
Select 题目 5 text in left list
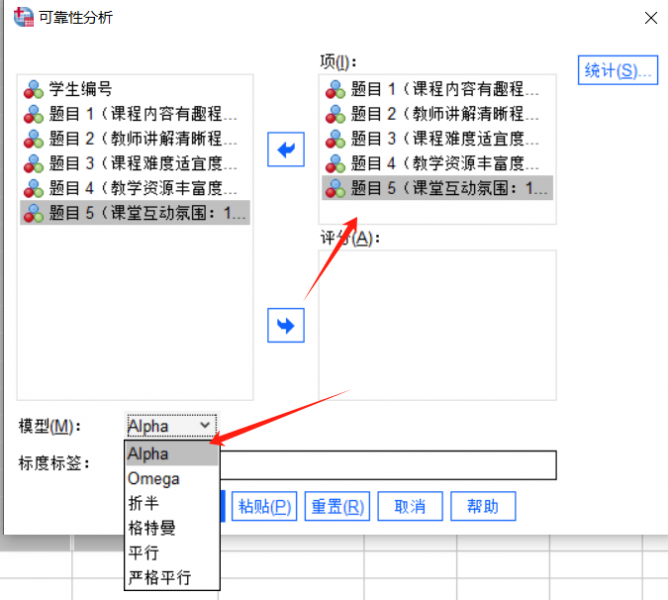click(147, 213)
